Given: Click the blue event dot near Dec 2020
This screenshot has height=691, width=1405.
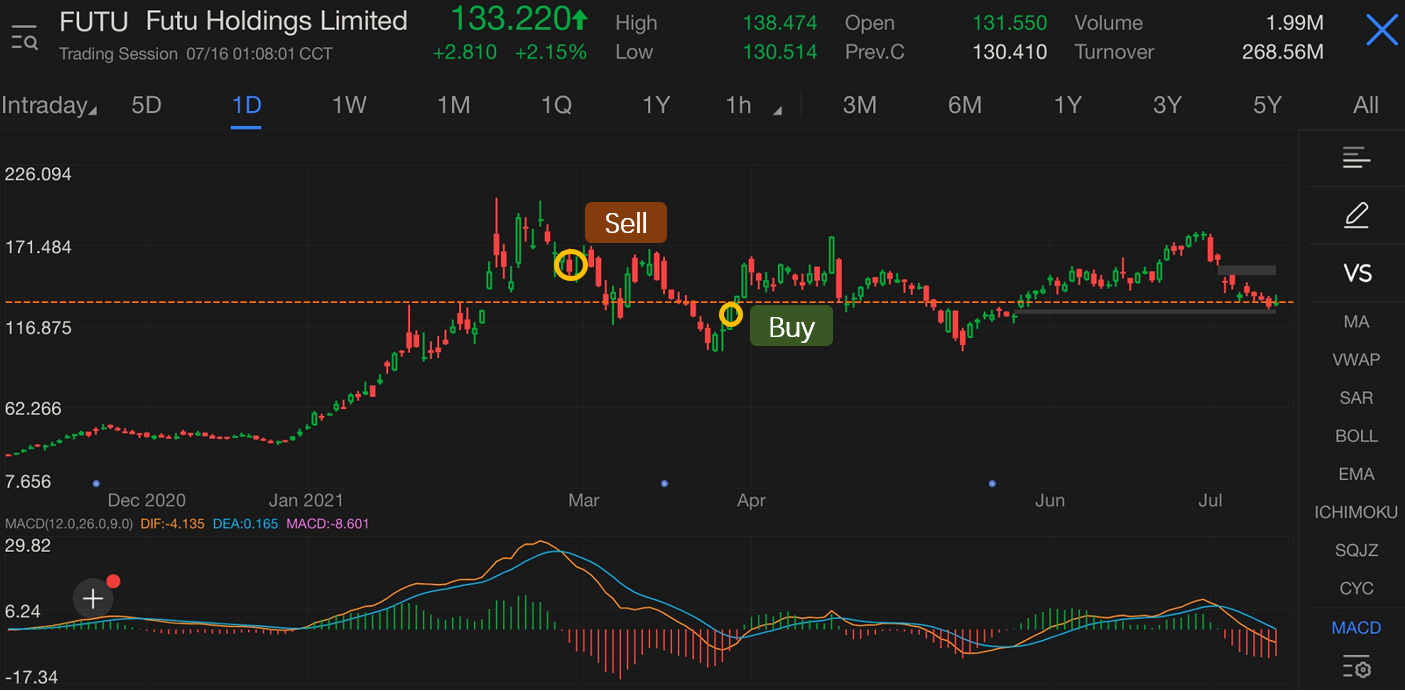Looking at the screenshot, I should coord(96,483).
